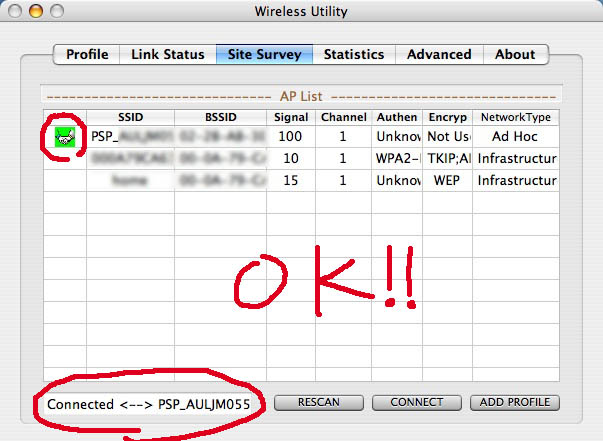603x441 pixels.
Task: Click the green connected handshake icon
Action: coord(65,136)
